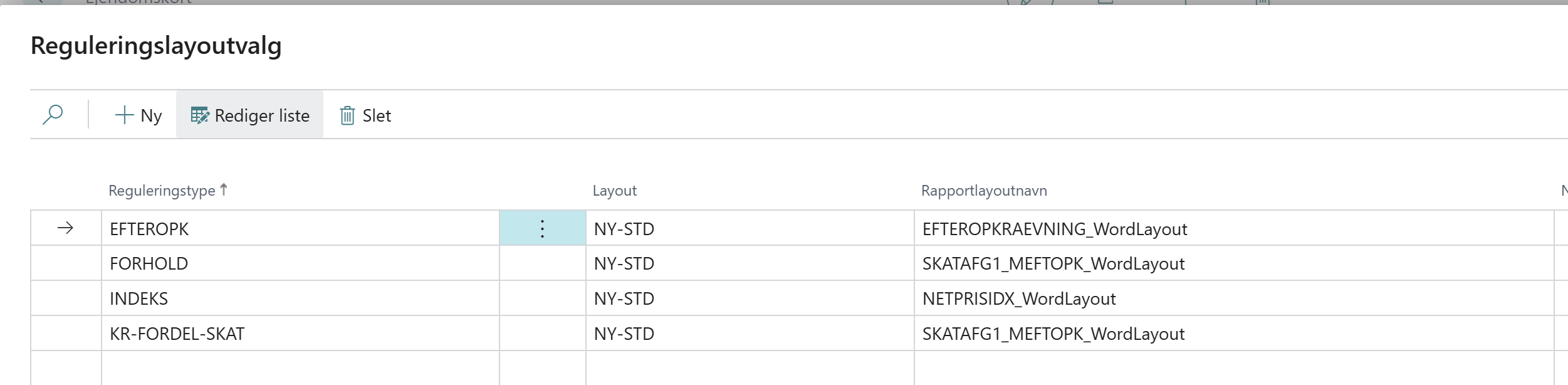Click NY-STD layout in the INDEKS row
This screenshot has width=1568, height=385.
(750, 298)
